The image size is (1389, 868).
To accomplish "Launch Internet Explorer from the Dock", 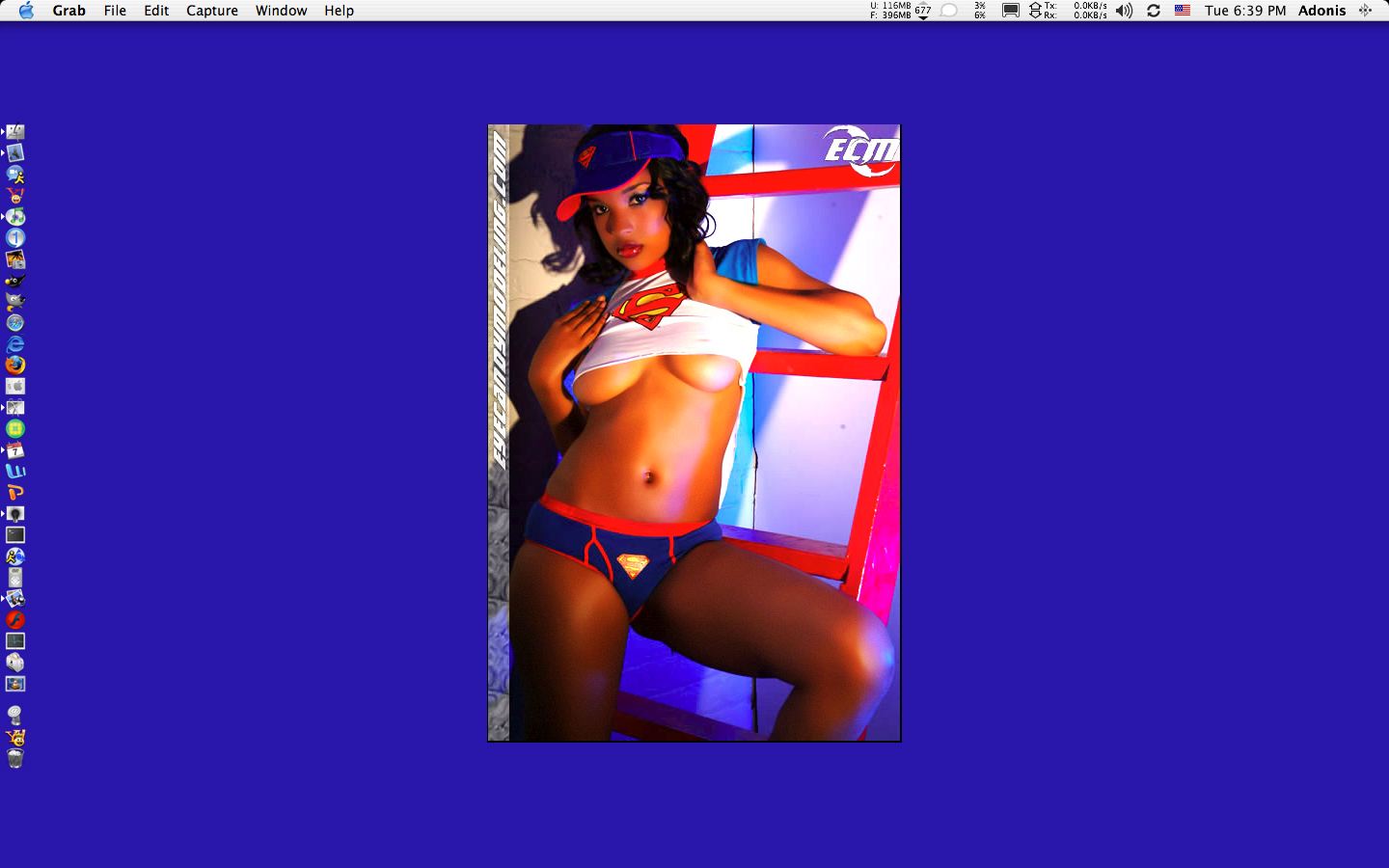I will pyautogui.click(x=15, y=344).
